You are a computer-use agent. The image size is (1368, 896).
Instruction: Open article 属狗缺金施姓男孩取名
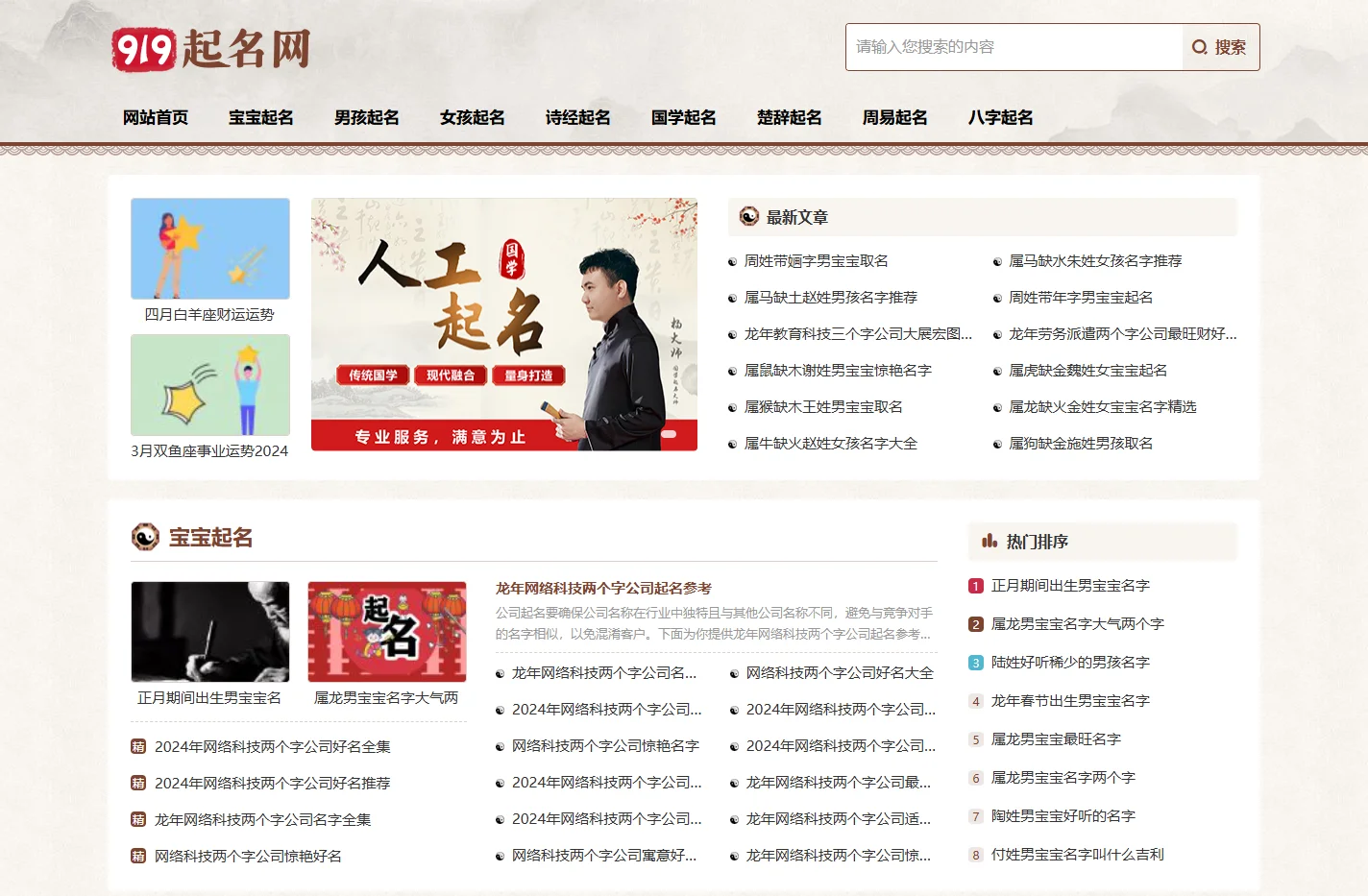[x=1081, y=444]
